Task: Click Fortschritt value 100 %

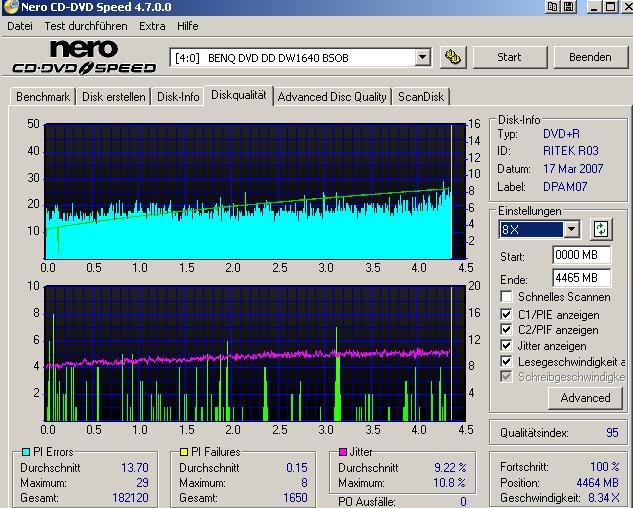Action: pos(605,467)
